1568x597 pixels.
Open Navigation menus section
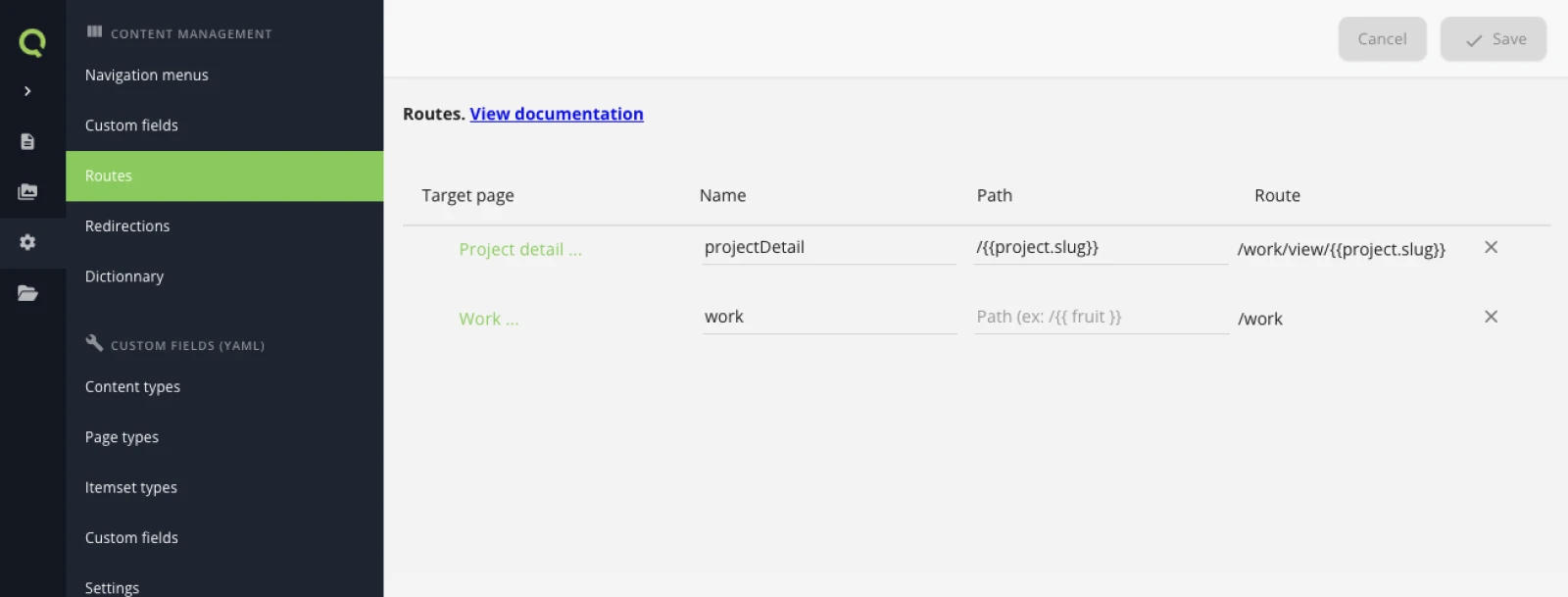(224, 75)
